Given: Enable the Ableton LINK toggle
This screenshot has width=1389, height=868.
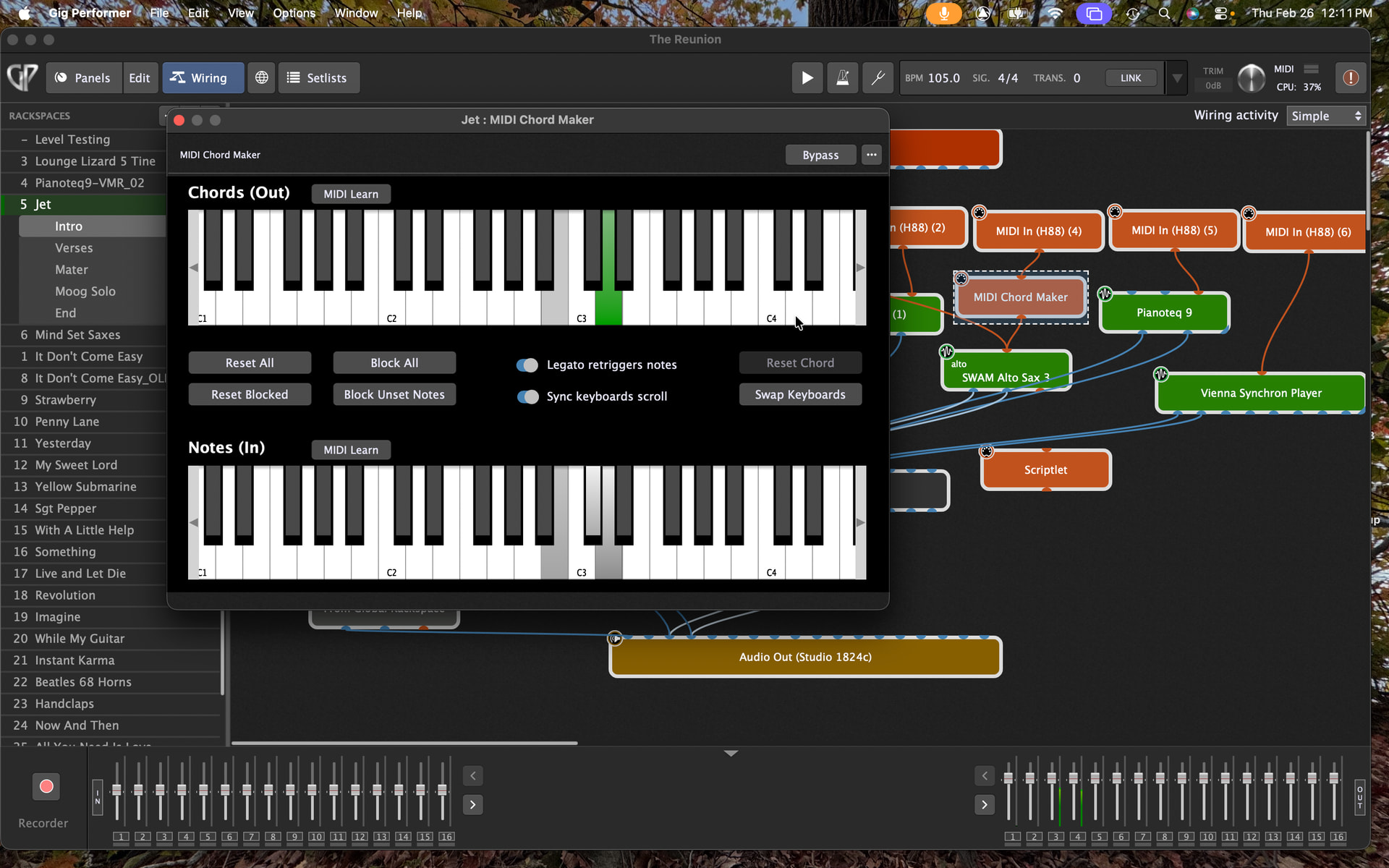Looking at the screenshot, I should click(1130, 78).
